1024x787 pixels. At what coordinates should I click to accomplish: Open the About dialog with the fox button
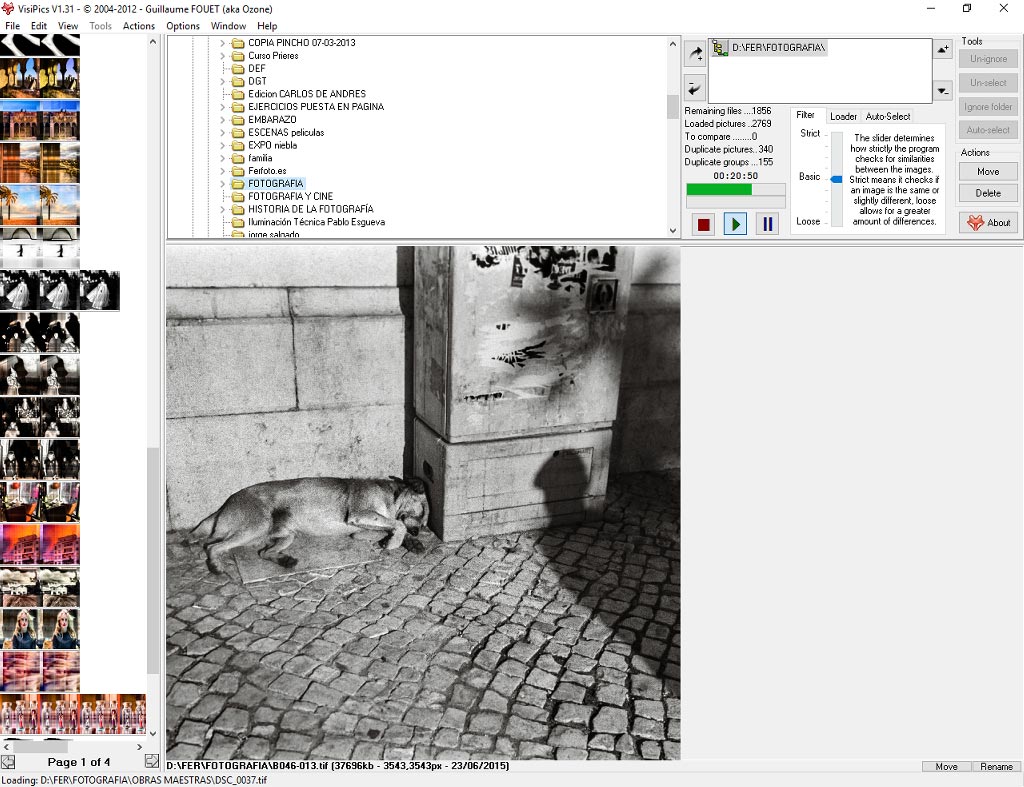[988, 223]
